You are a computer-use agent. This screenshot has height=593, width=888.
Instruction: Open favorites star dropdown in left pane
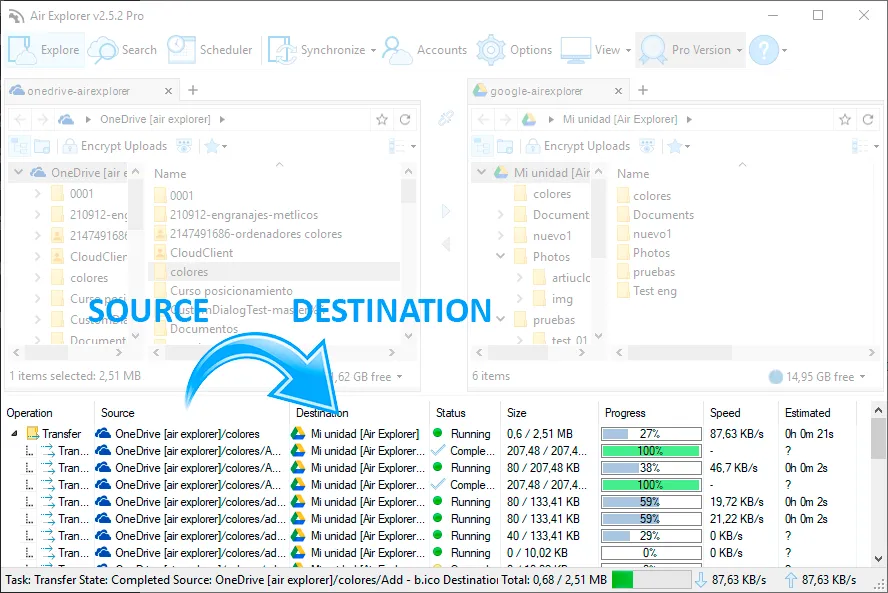coord(215,147)
